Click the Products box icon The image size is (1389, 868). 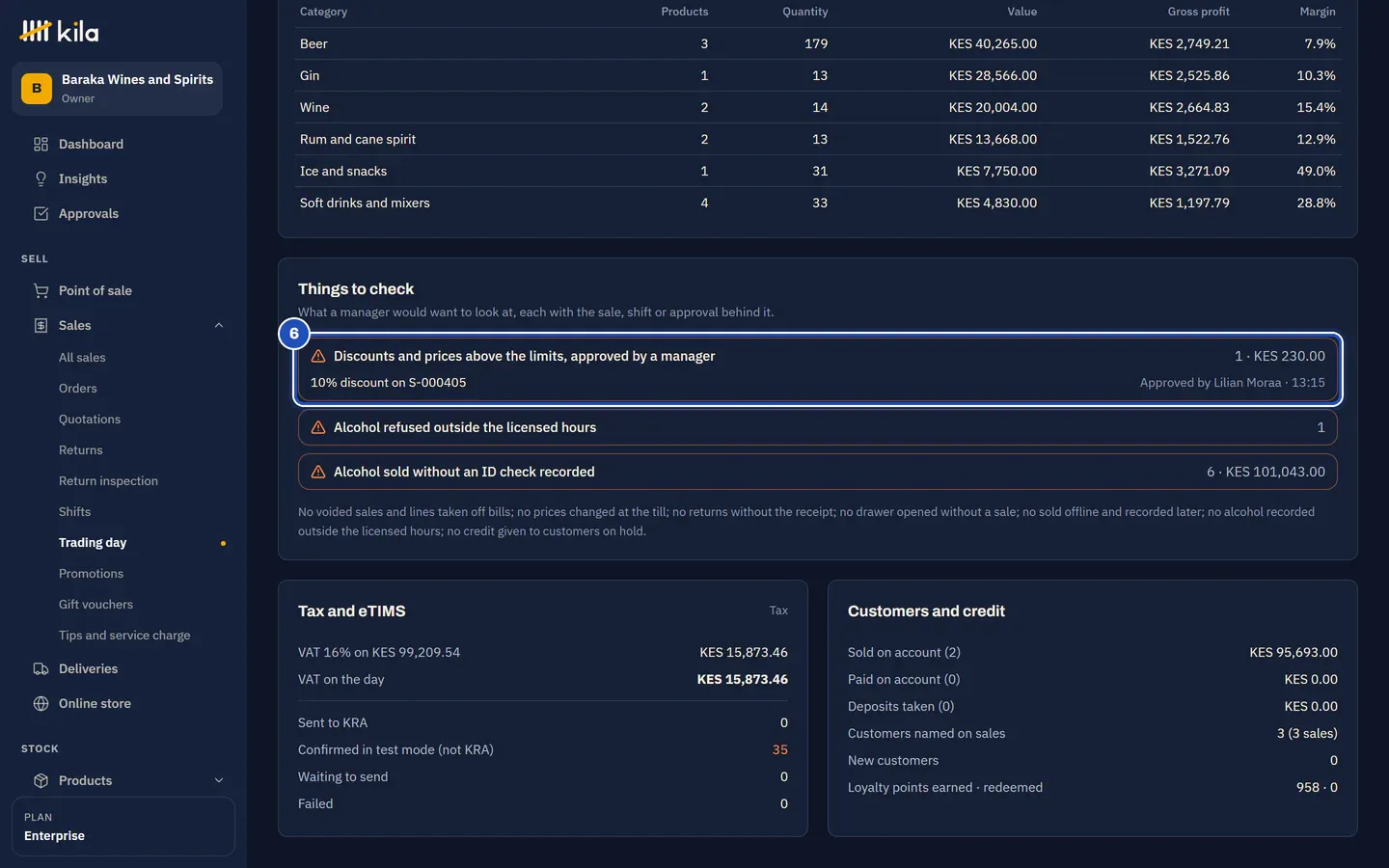[x=41, y=781]
